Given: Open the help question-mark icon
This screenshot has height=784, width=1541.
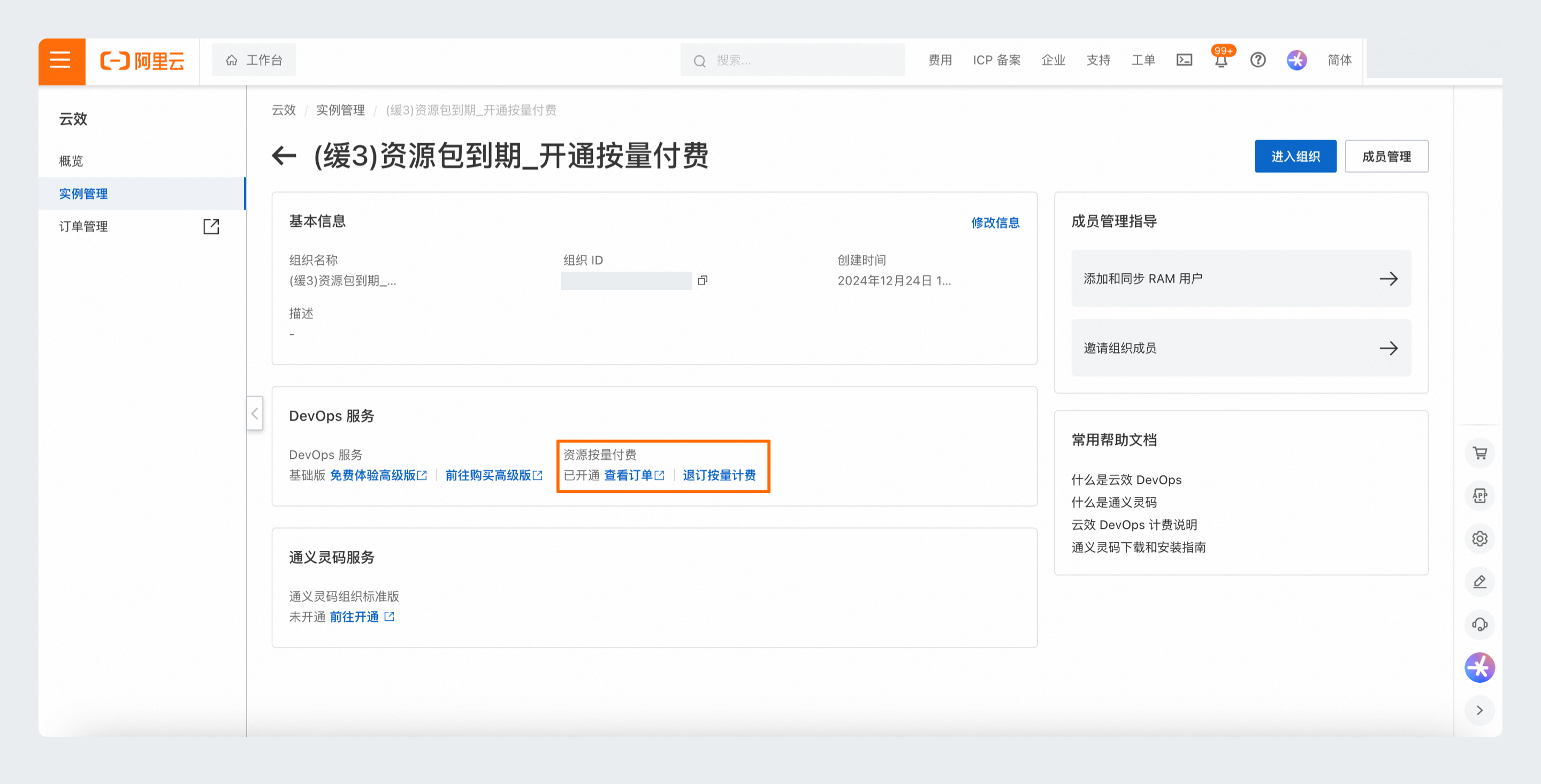Looking at the screenshot, I should [x=1257, y=60].
